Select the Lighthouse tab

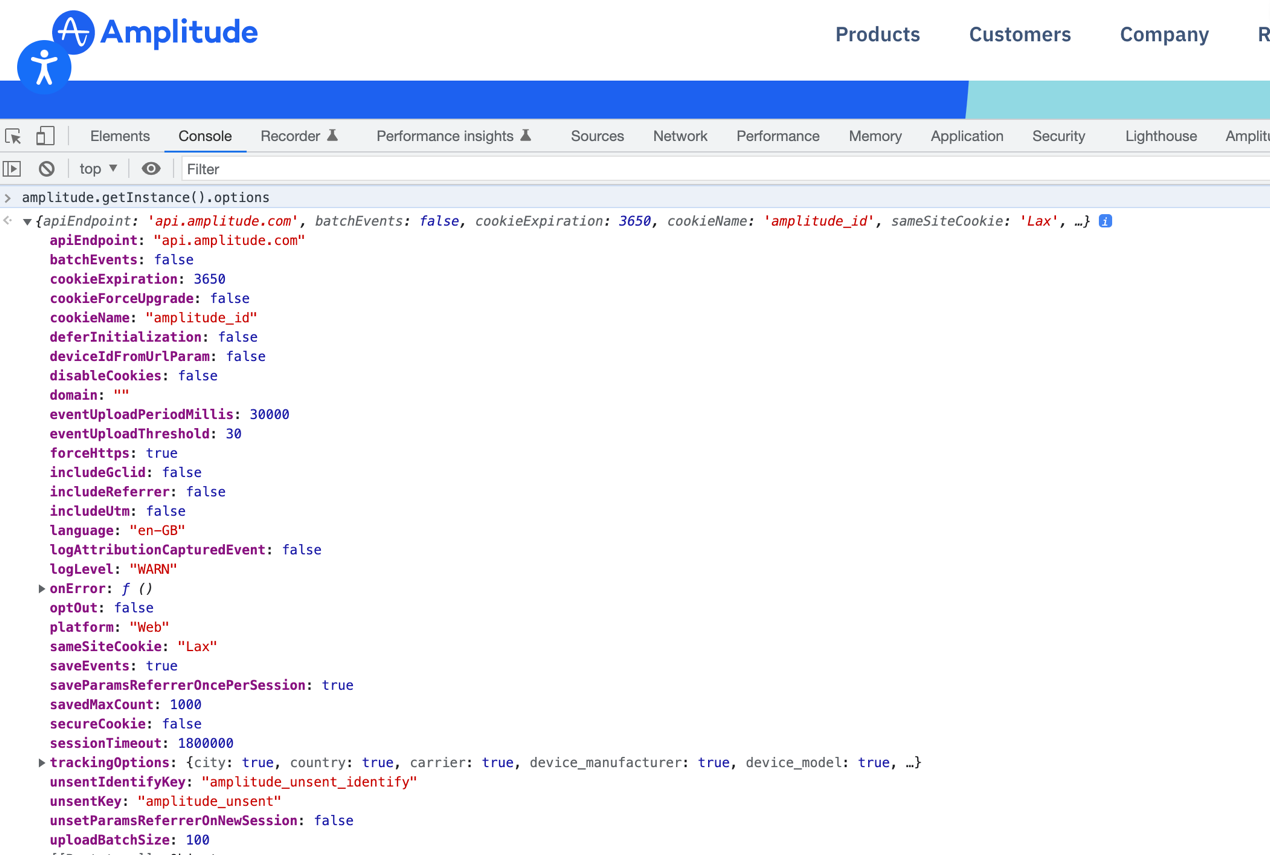point(1160,136)
